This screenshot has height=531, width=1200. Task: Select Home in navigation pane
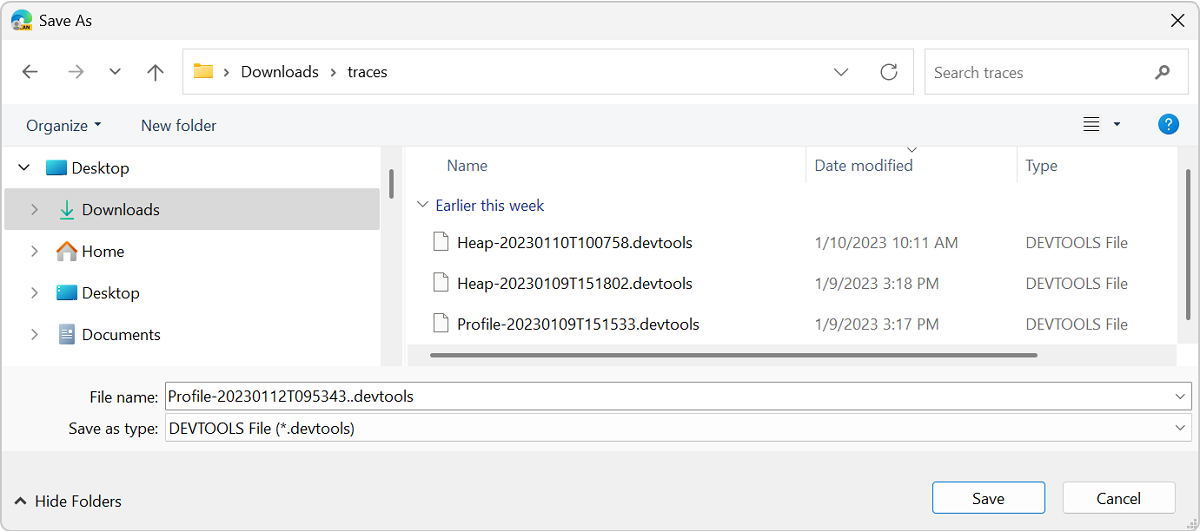pyautogui.click(x=103, y=251)
